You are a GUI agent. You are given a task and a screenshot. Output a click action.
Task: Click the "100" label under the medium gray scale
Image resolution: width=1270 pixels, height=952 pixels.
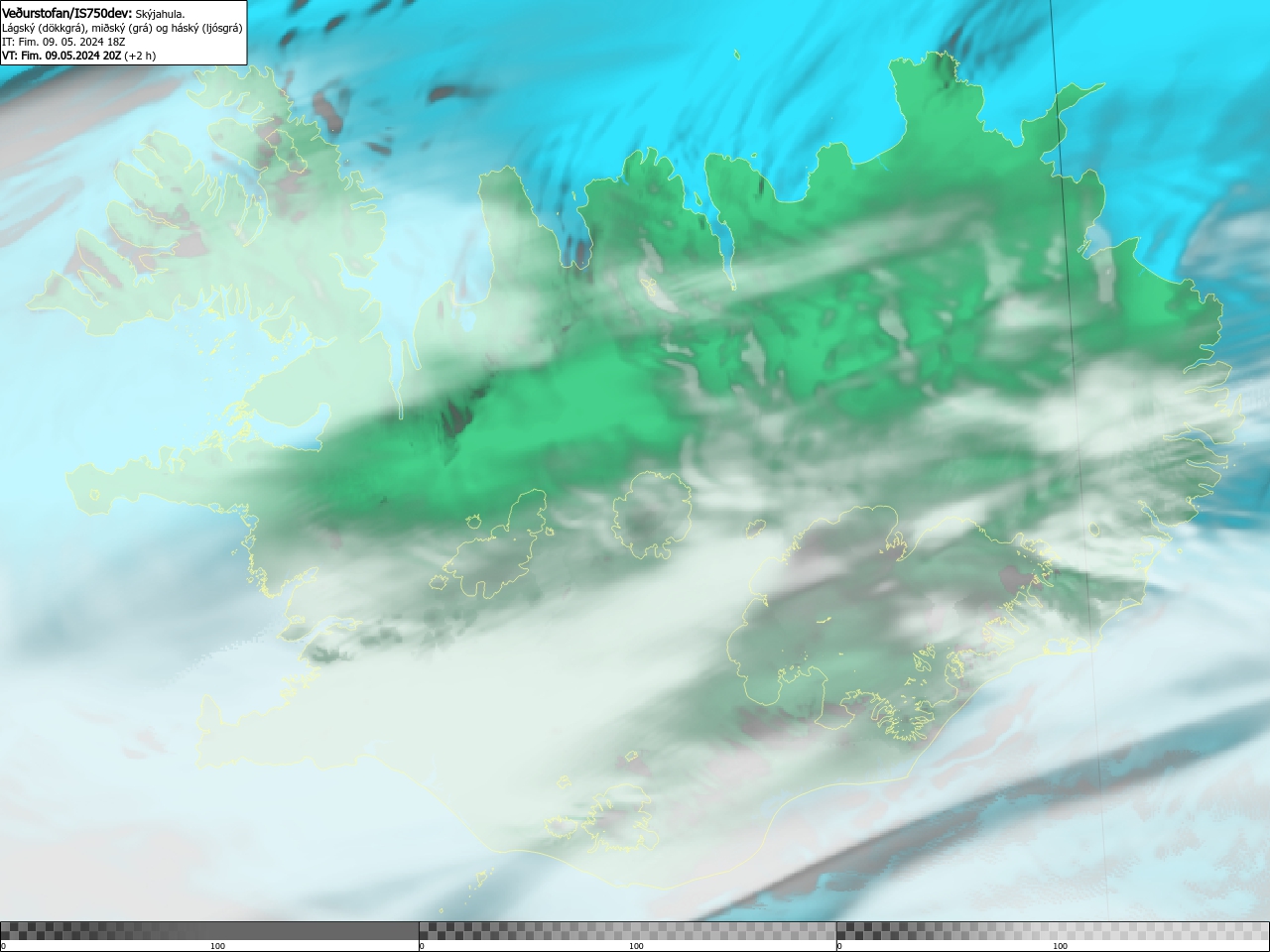[636, 946]
